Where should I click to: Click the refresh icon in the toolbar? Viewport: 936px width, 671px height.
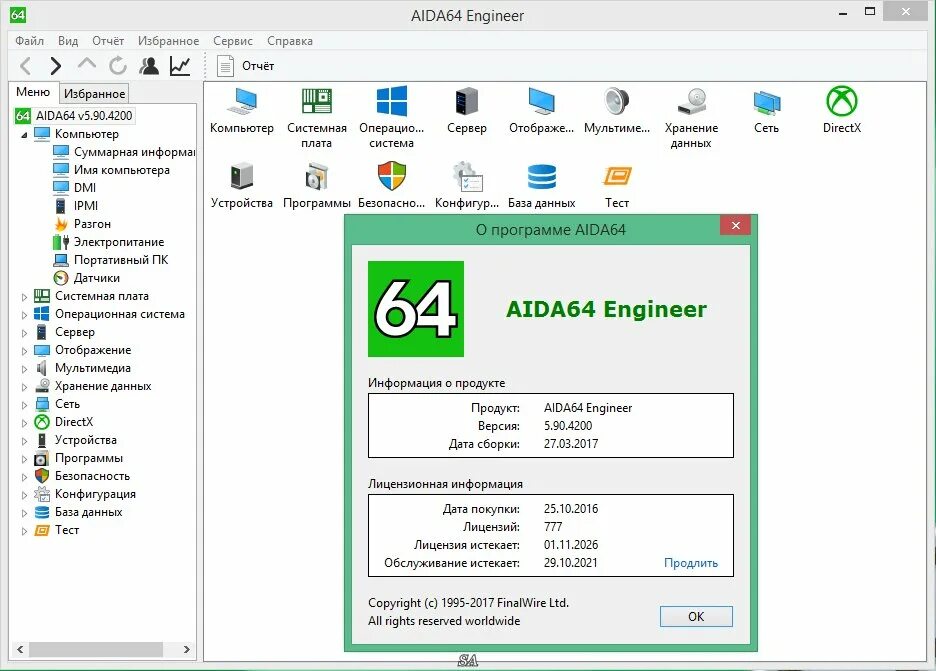click(x=118, y=66)
